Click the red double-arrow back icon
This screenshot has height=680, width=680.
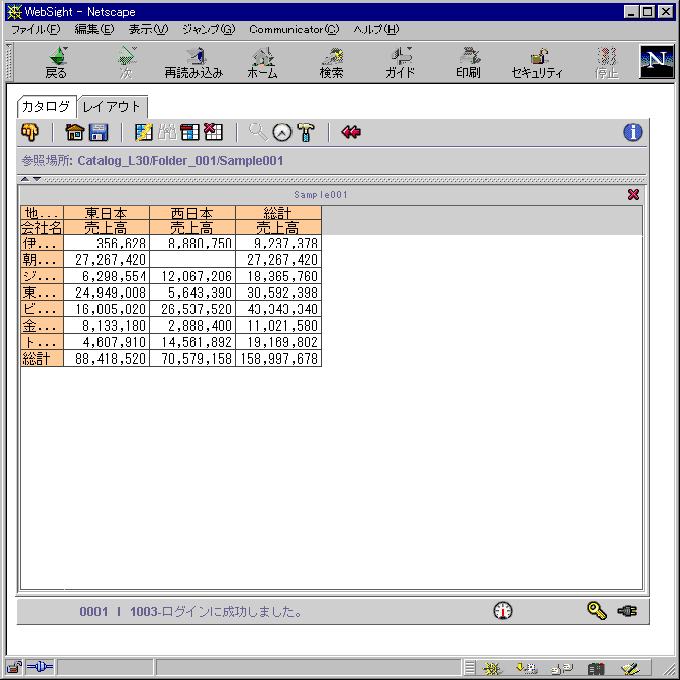click(x=350, y=132)
